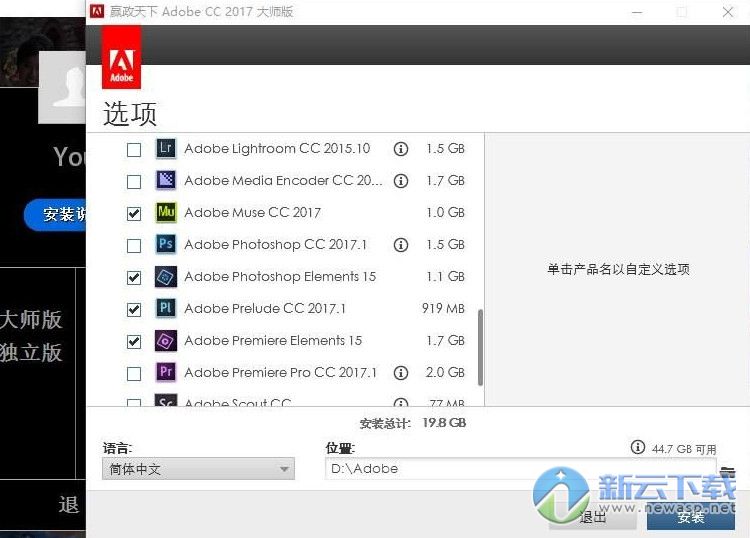The image size is (750, 538).
Task: Click the 安装 install button
Action: [691, 517]
